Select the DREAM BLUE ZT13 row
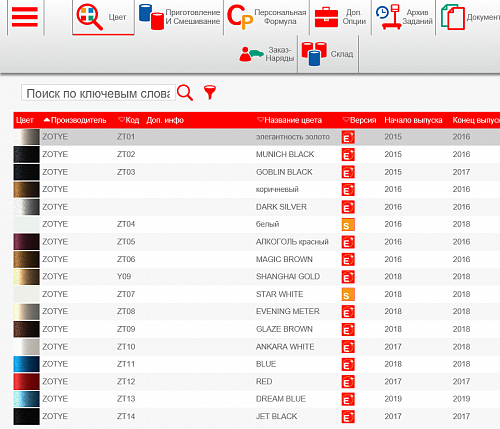The height and width of the screenshot is (429, 500). tap(257, 399)
